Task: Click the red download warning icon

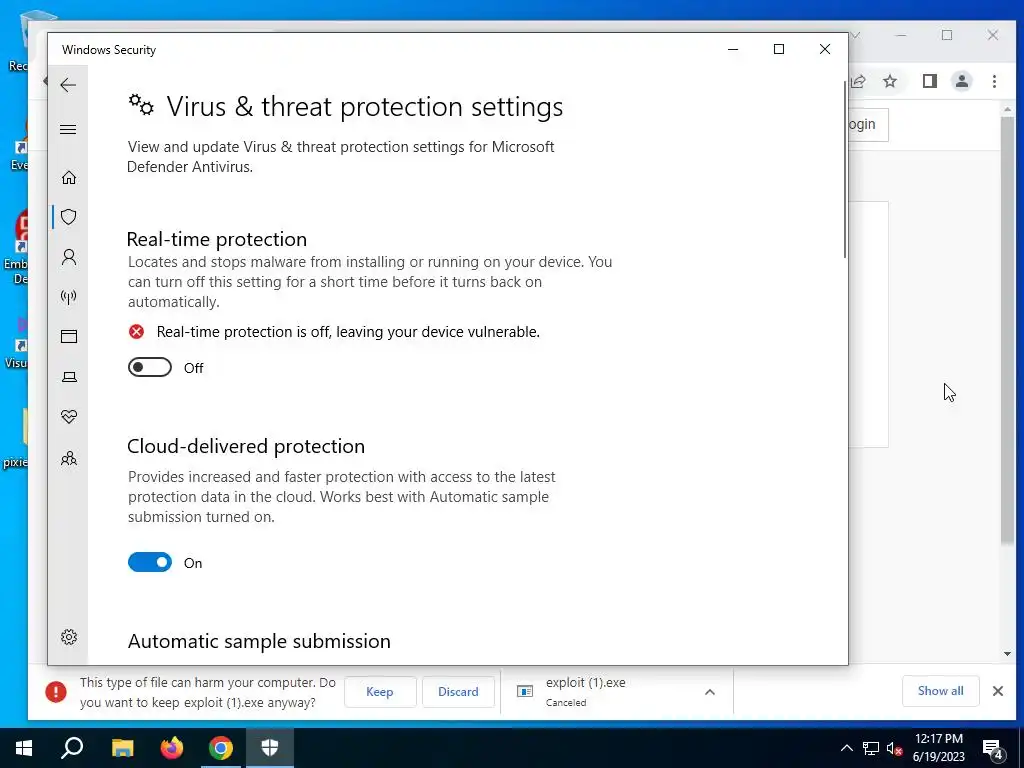Action: coord(56,692)
